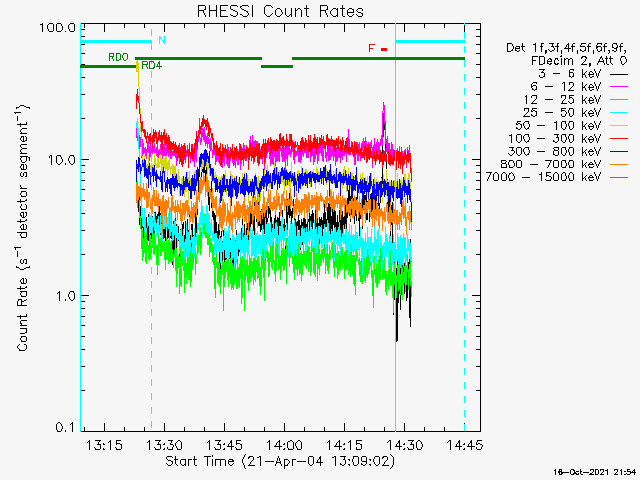The height and width of the screenshot is (480, 640).
Task: Click the magenta spike peak near 14:25
Action: tap(384, 106)
